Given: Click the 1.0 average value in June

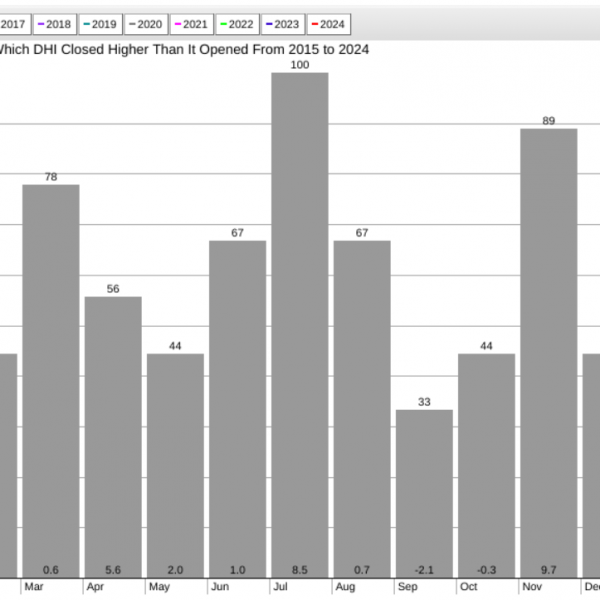Looking at the screenshot, I should [238, 570].
